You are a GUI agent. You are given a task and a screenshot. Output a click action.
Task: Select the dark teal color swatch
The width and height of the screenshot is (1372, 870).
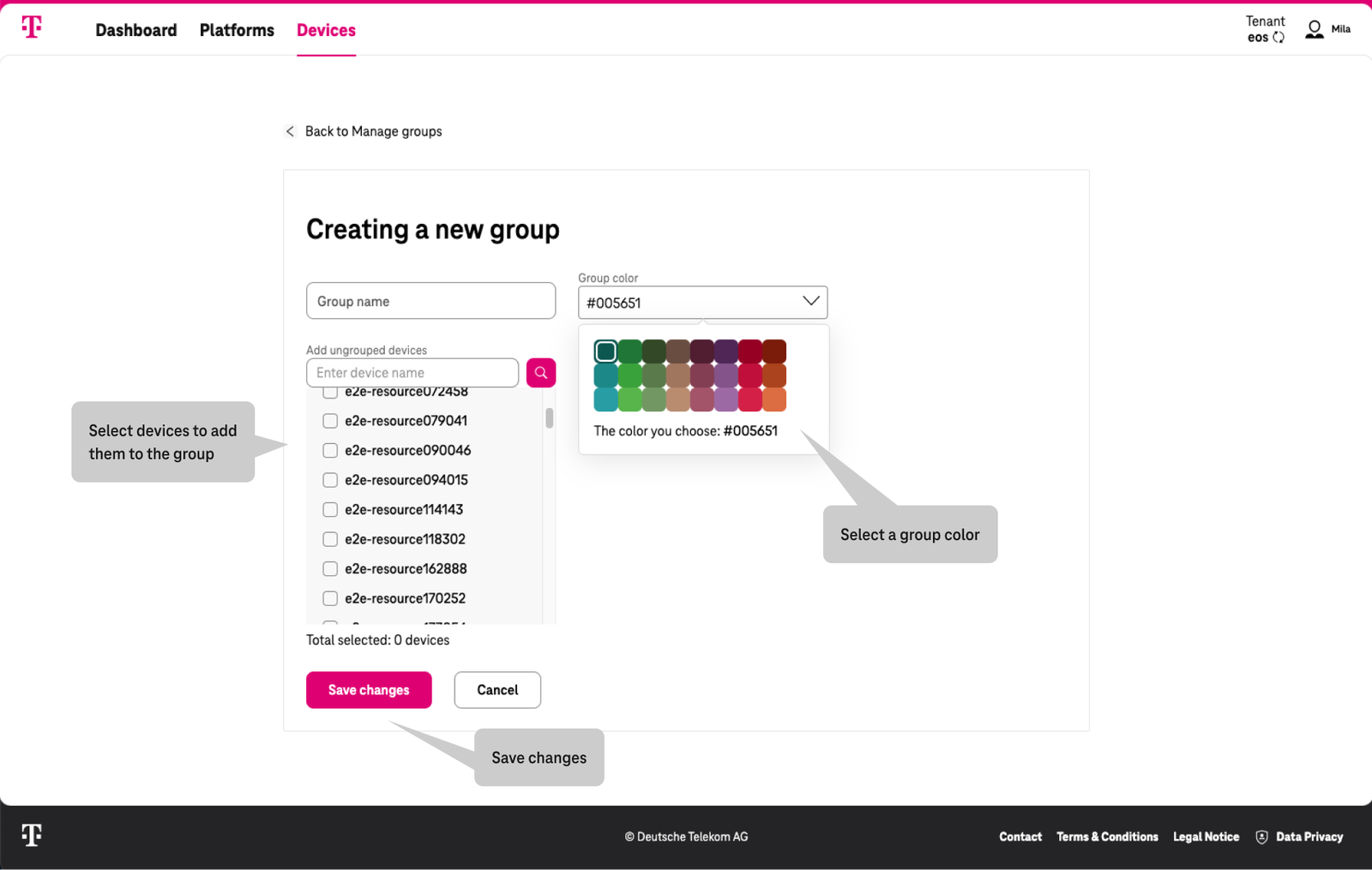(605, 351)
